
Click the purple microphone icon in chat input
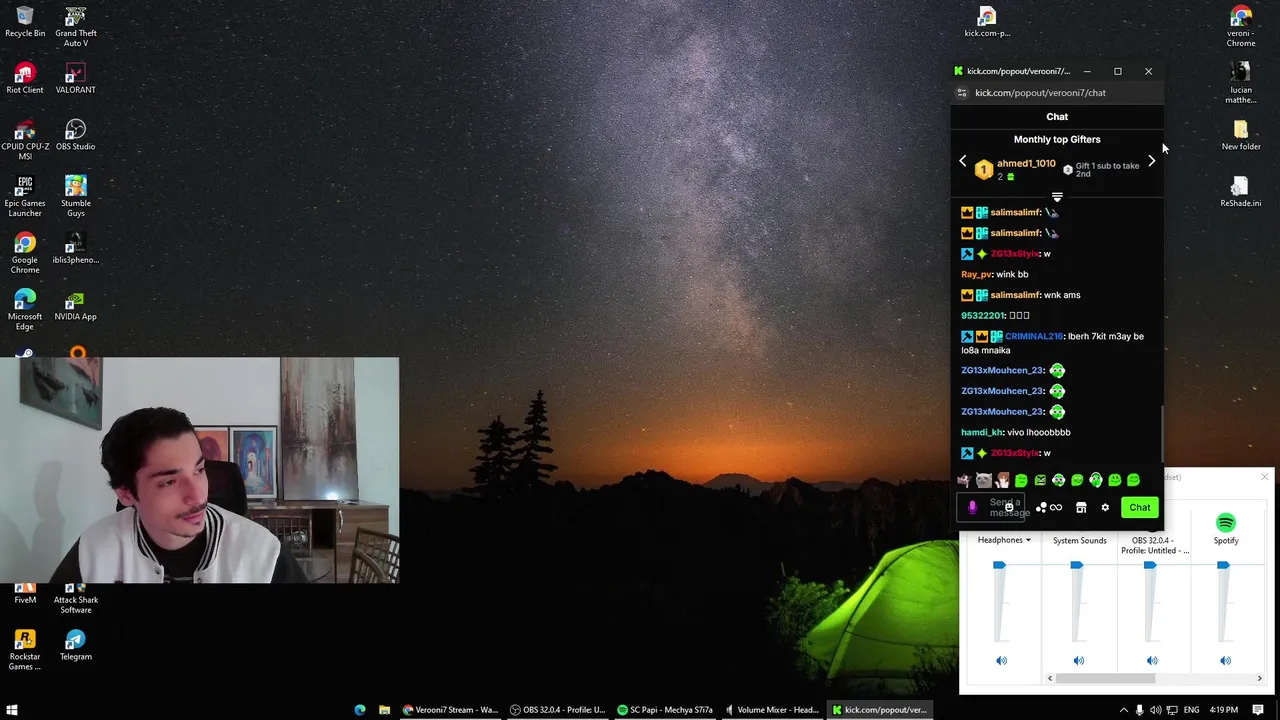(972, 508)
